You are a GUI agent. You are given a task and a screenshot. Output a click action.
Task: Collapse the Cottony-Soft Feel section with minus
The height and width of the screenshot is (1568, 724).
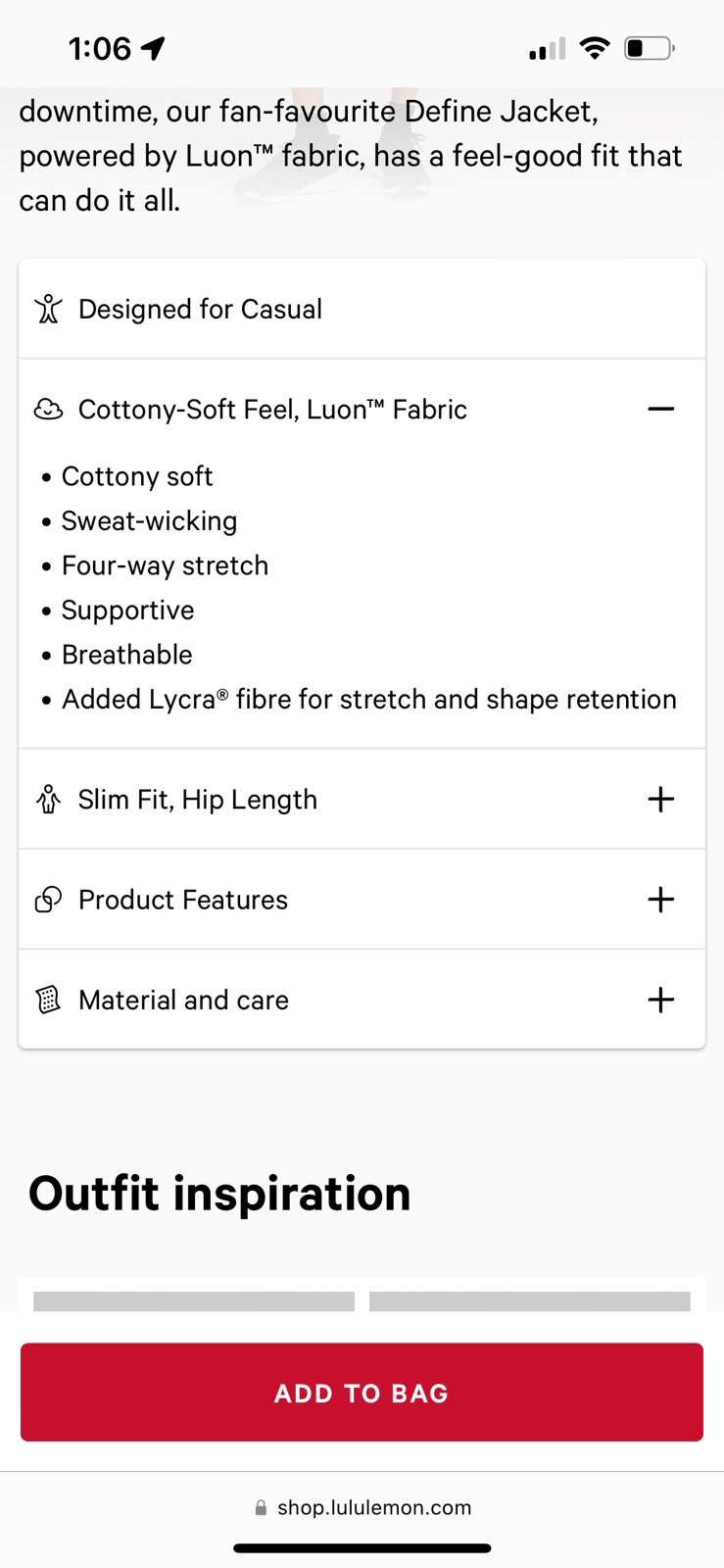(x=661, y=409)
